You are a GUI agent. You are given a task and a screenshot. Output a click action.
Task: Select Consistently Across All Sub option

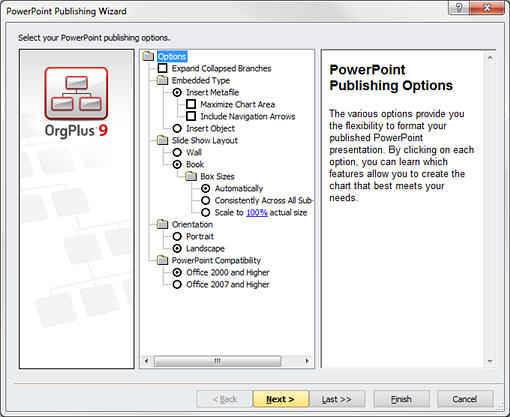(x=206, y=200)
